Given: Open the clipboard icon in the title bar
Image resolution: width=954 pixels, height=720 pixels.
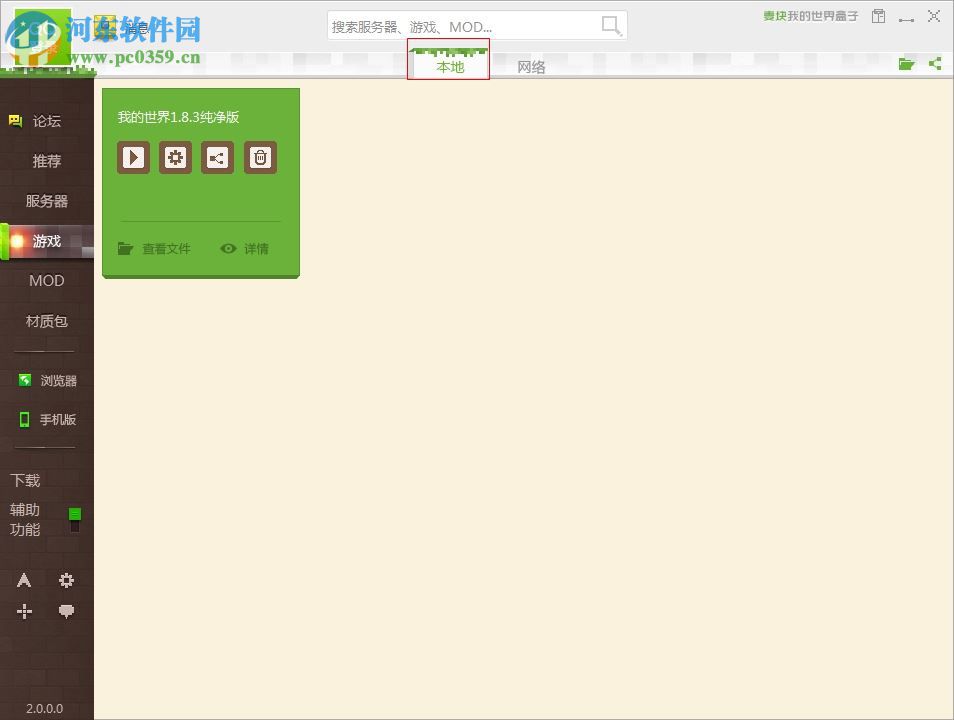Looking at the screenshot, I should 881,16.
